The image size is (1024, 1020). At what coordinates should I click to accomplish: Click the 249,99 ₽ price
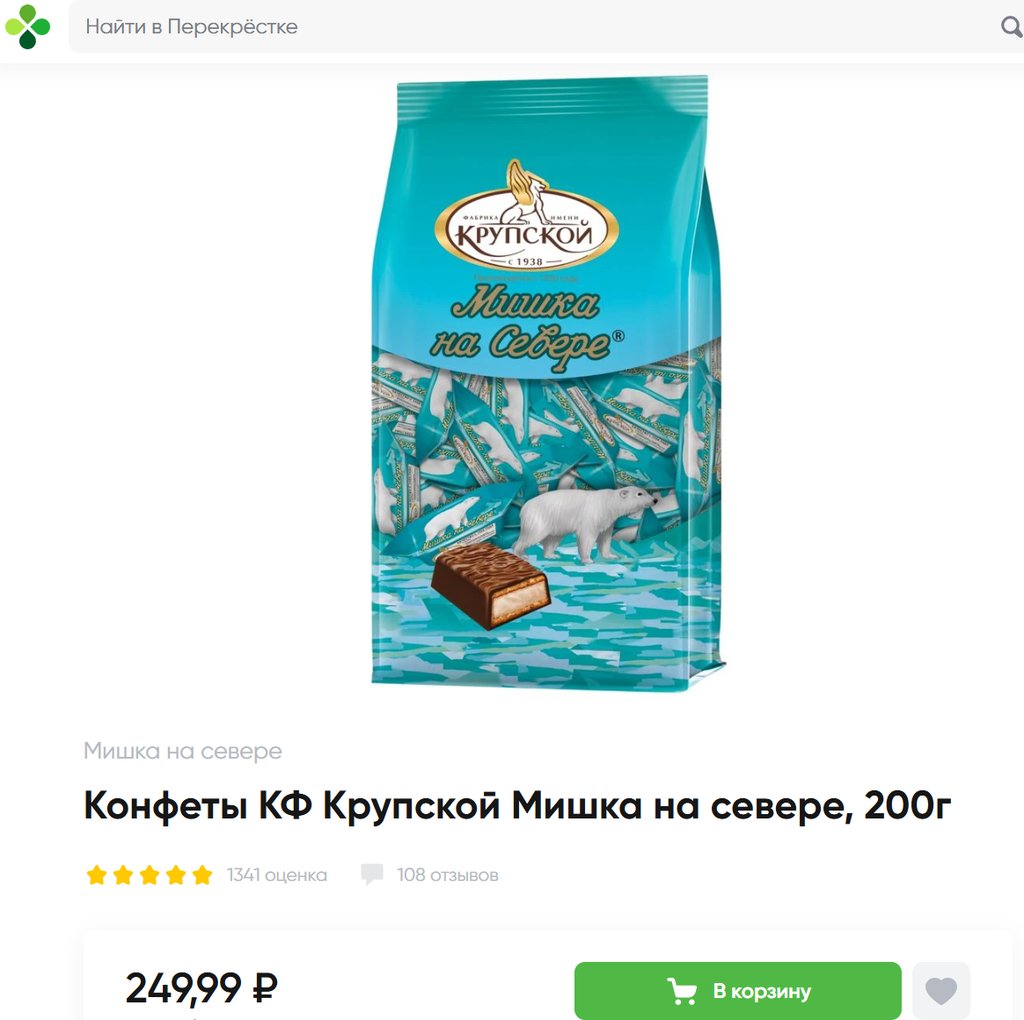[x=201, y=988]
